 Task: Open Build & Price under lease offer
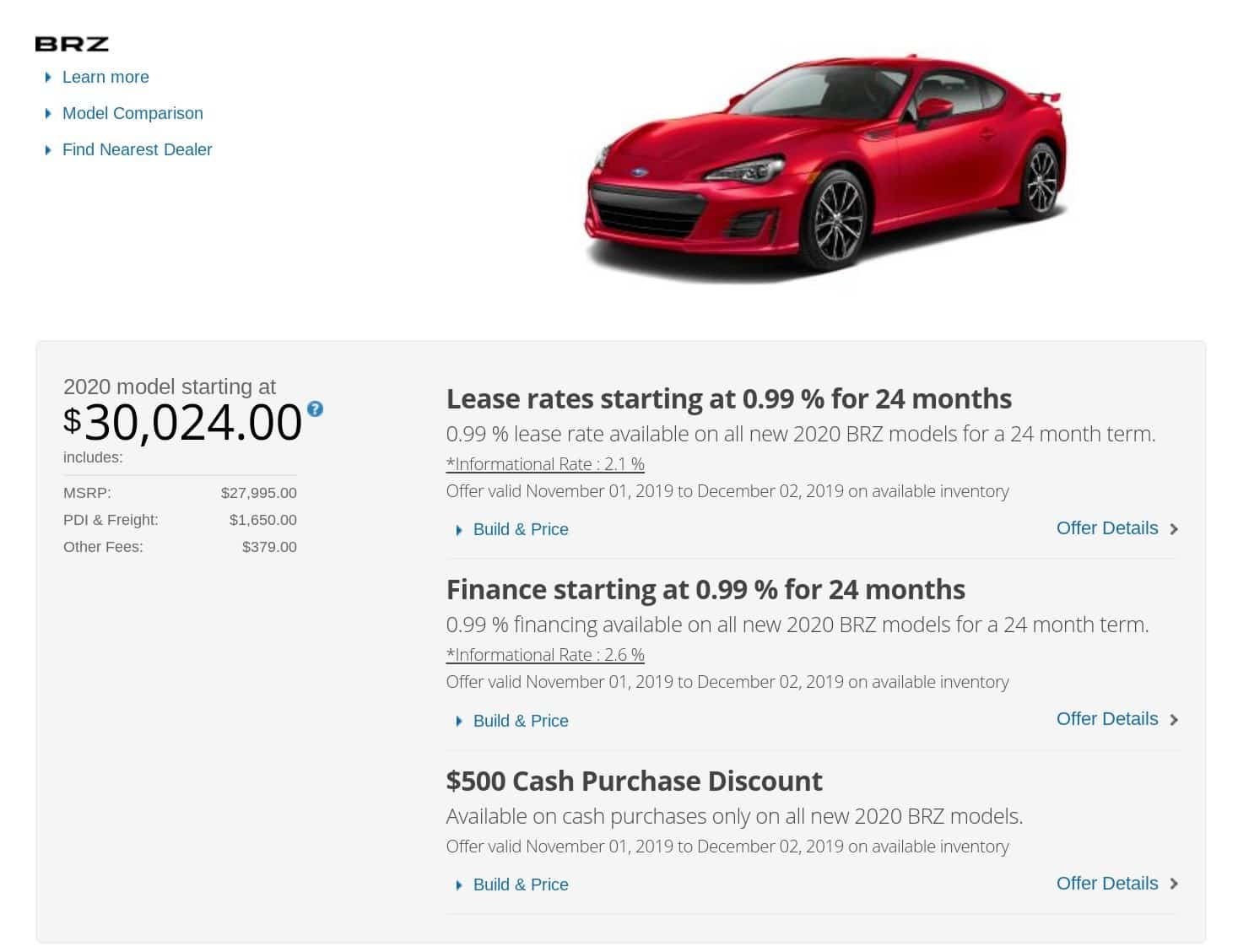tap(521, 529)
